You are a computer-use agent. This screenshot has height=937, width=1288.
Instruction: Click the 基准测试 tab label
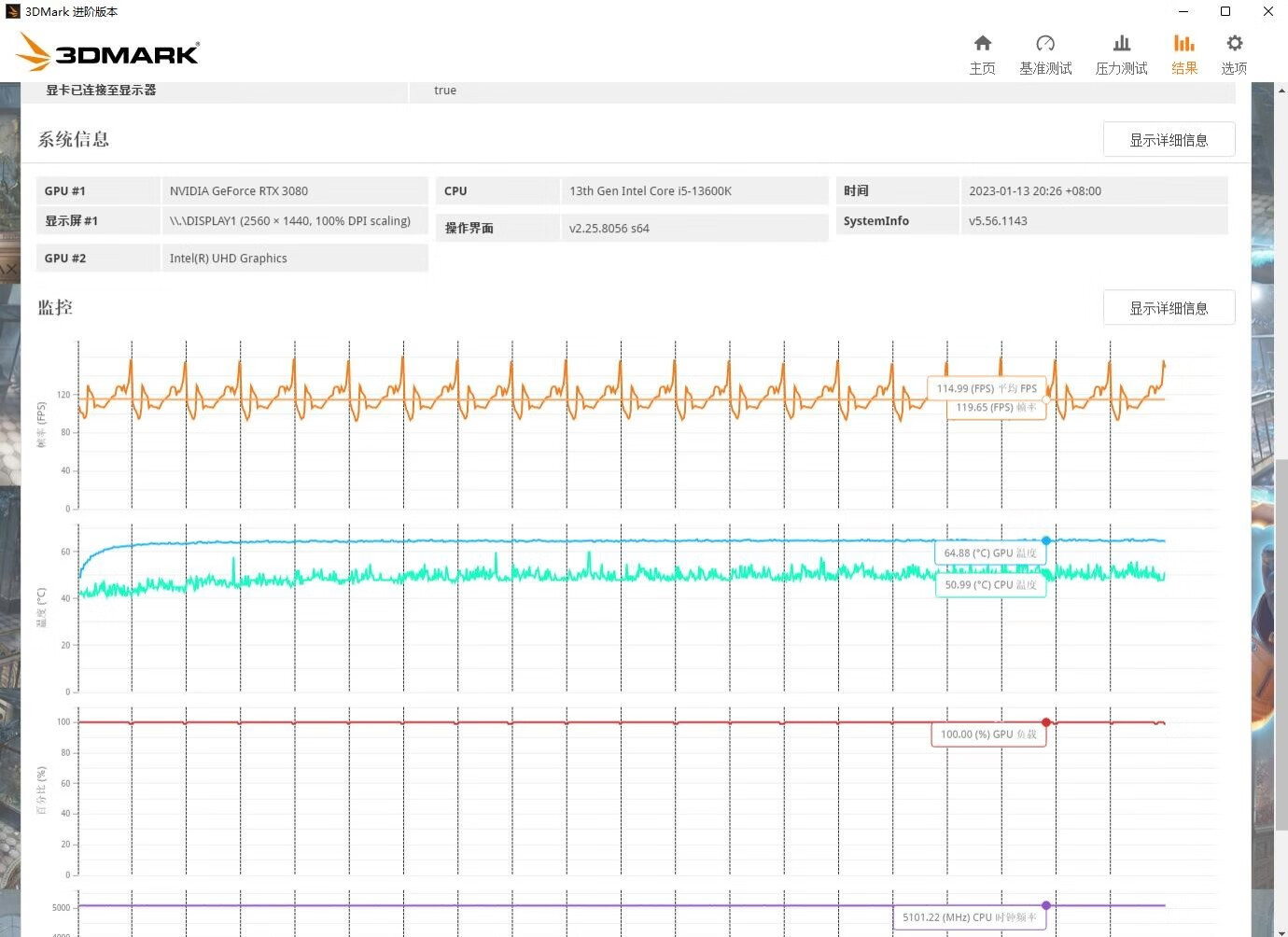tap(1045, 68)
